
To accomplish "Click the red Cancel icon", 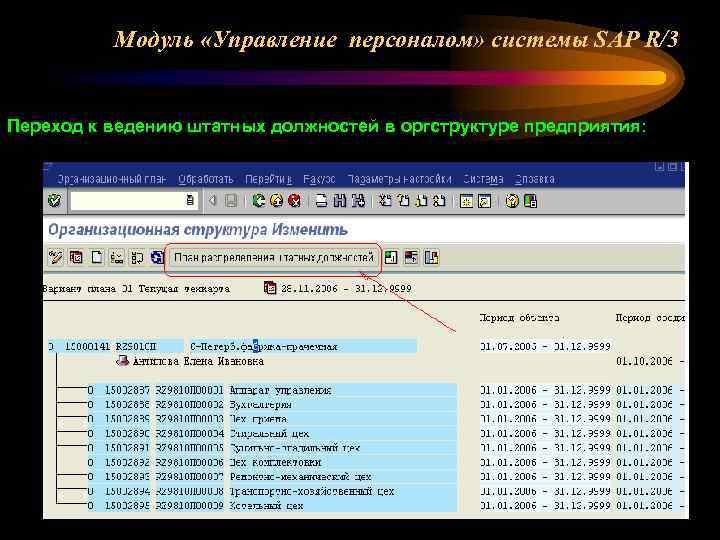I will point(294,201).
